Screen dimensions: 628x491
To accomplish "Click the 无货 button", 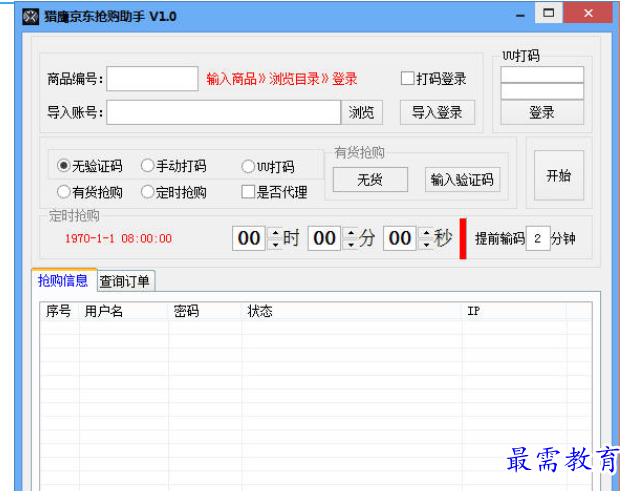I will [370, 179].
